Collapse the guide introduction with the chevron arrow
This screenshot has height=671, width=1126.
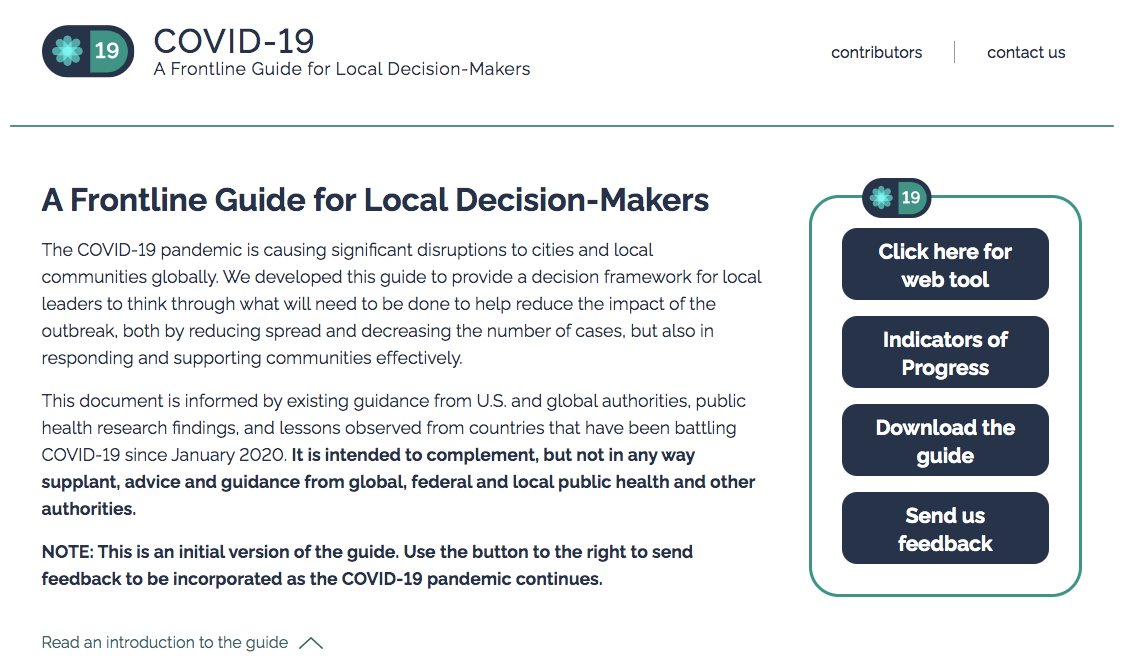(x=311, y=643)
